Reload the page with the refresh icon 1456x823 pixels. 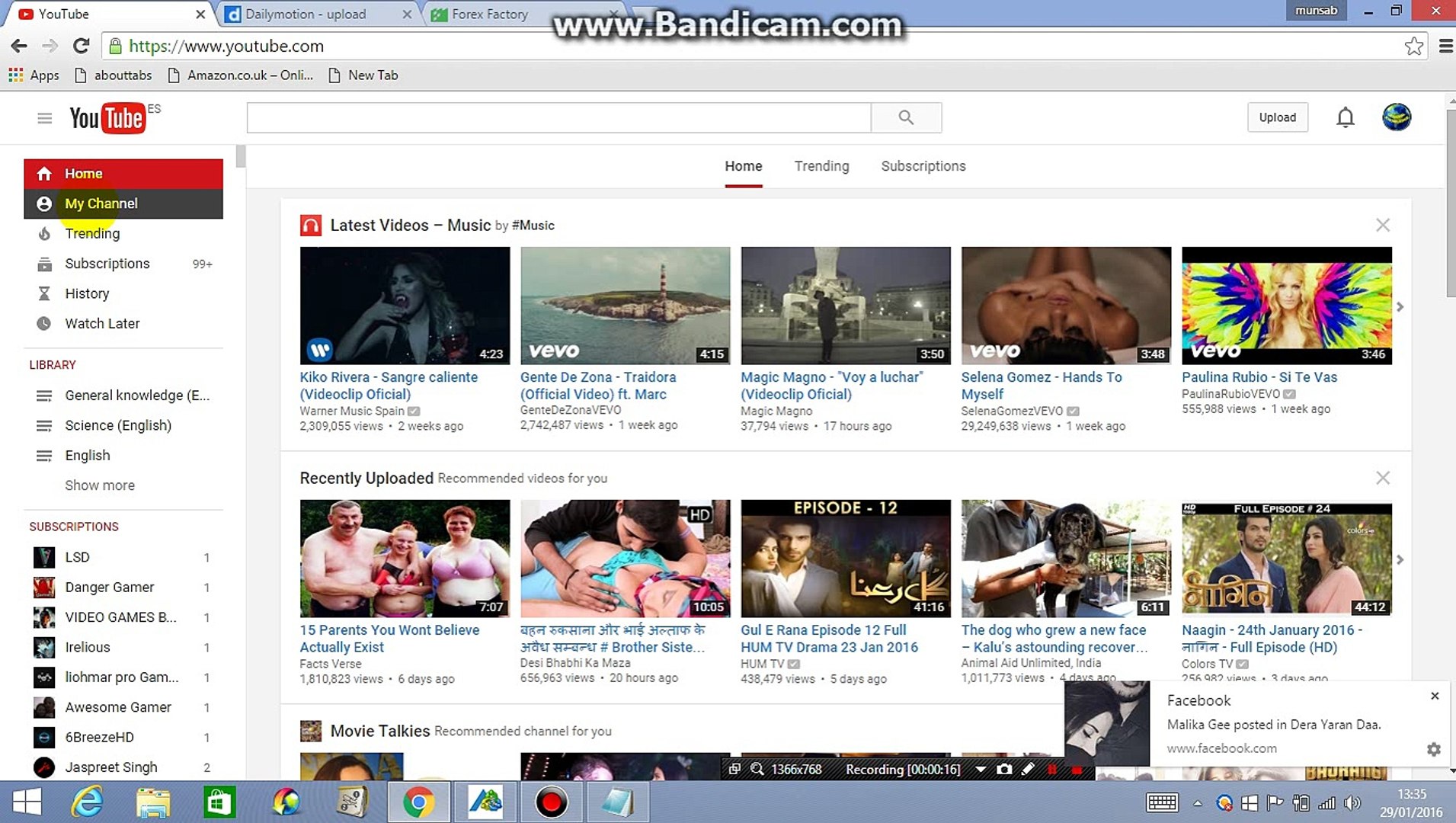pos(81,46)
